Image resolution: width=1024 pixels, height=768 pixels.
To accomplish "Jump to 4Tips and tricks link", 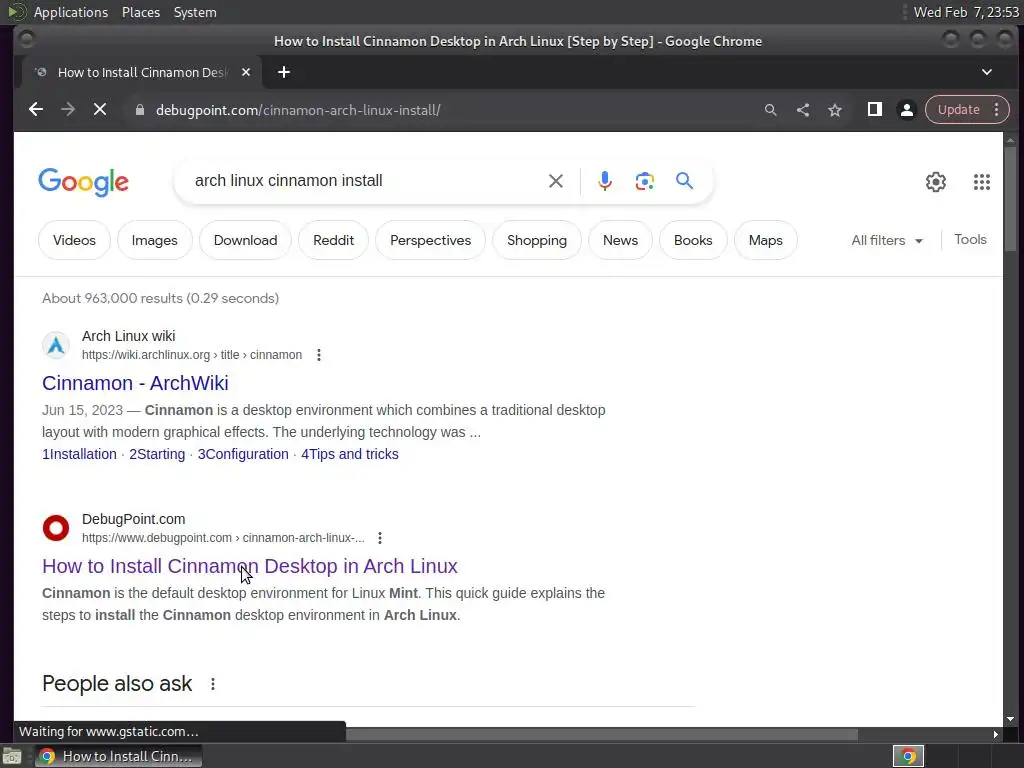I will 349,454.
